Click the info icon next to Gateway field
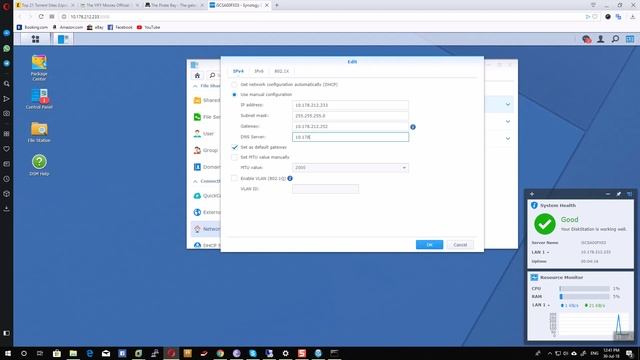The height and width of the screenshot is (360, 640). 413,127
